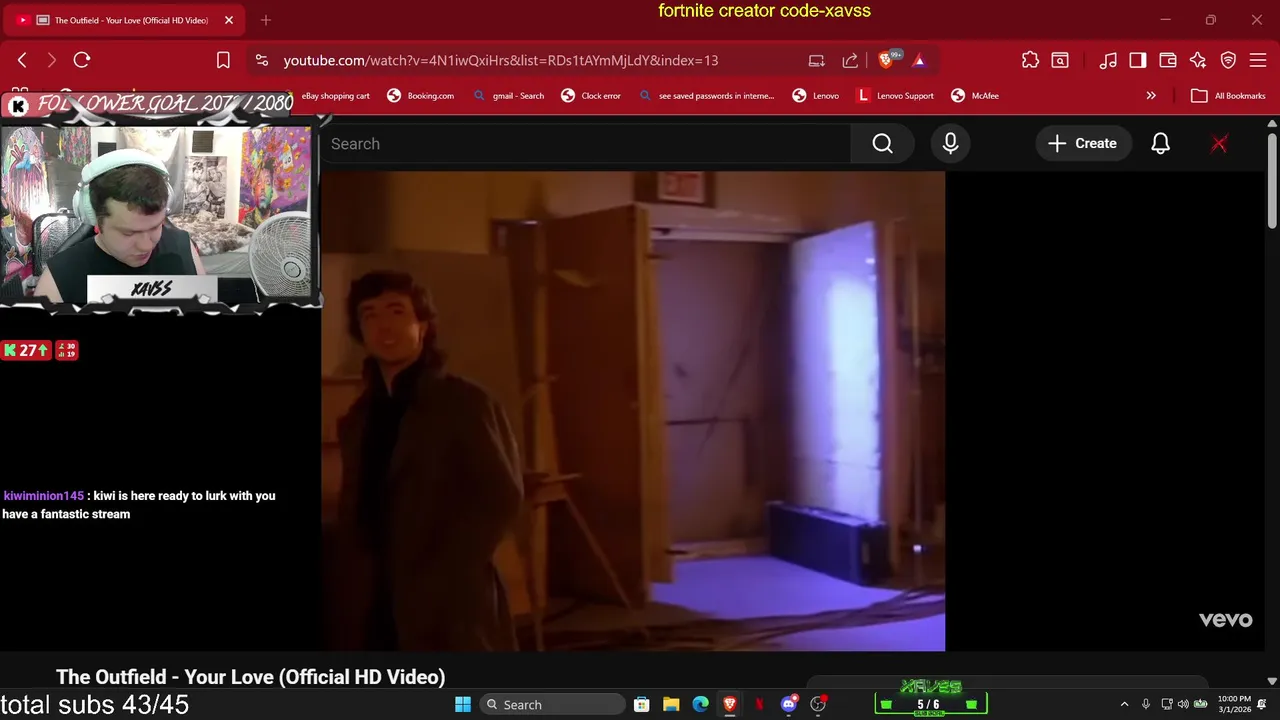Viewport: 1280px width, 720px height.
Task: Toggle the browser sidebar panel
Action: click(x=1138, y=60)
